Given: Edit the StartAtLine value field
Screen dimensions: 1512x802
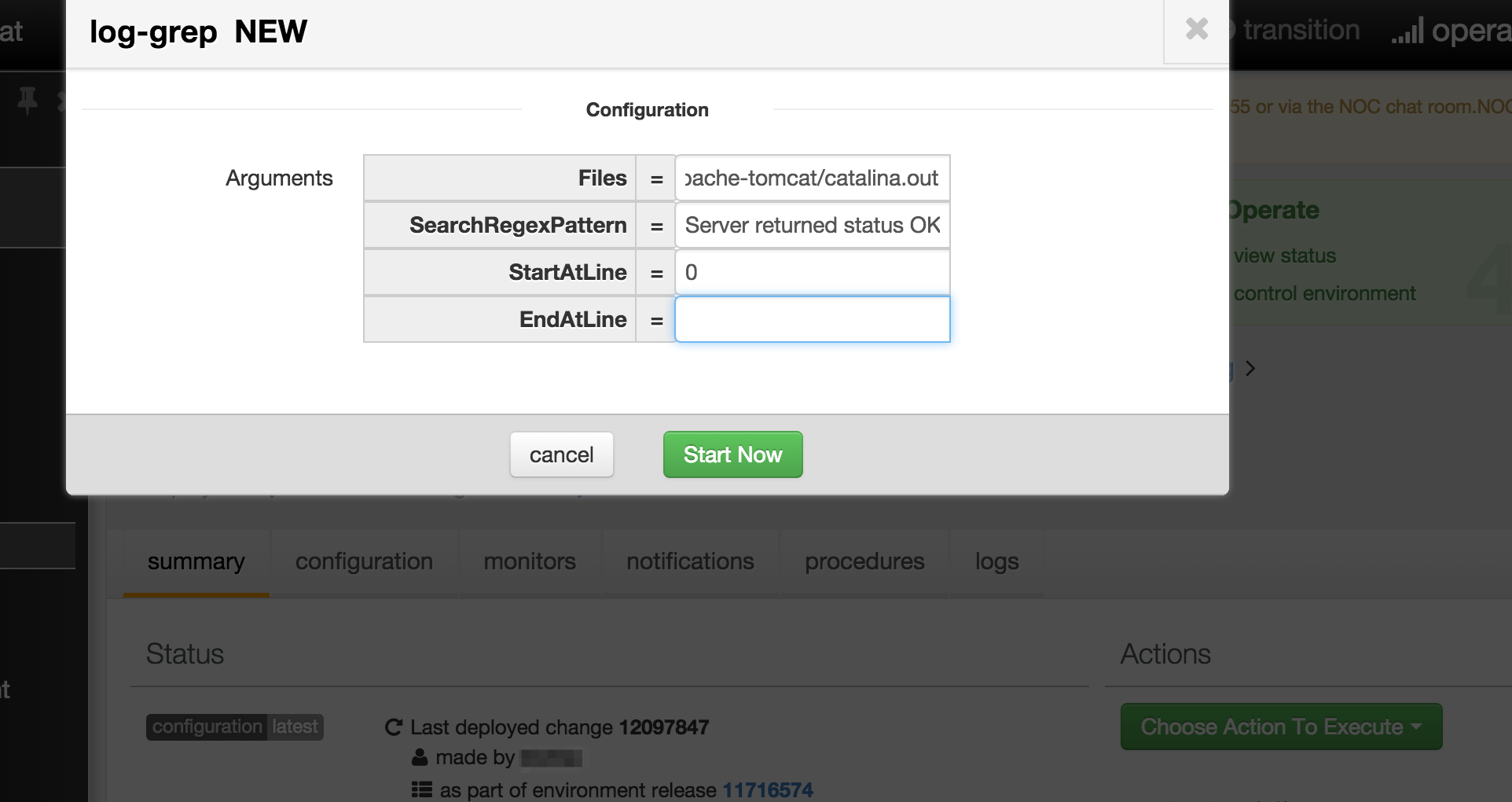Looking at the screenshot, I should pyautogui.click(x=812, y=273).
